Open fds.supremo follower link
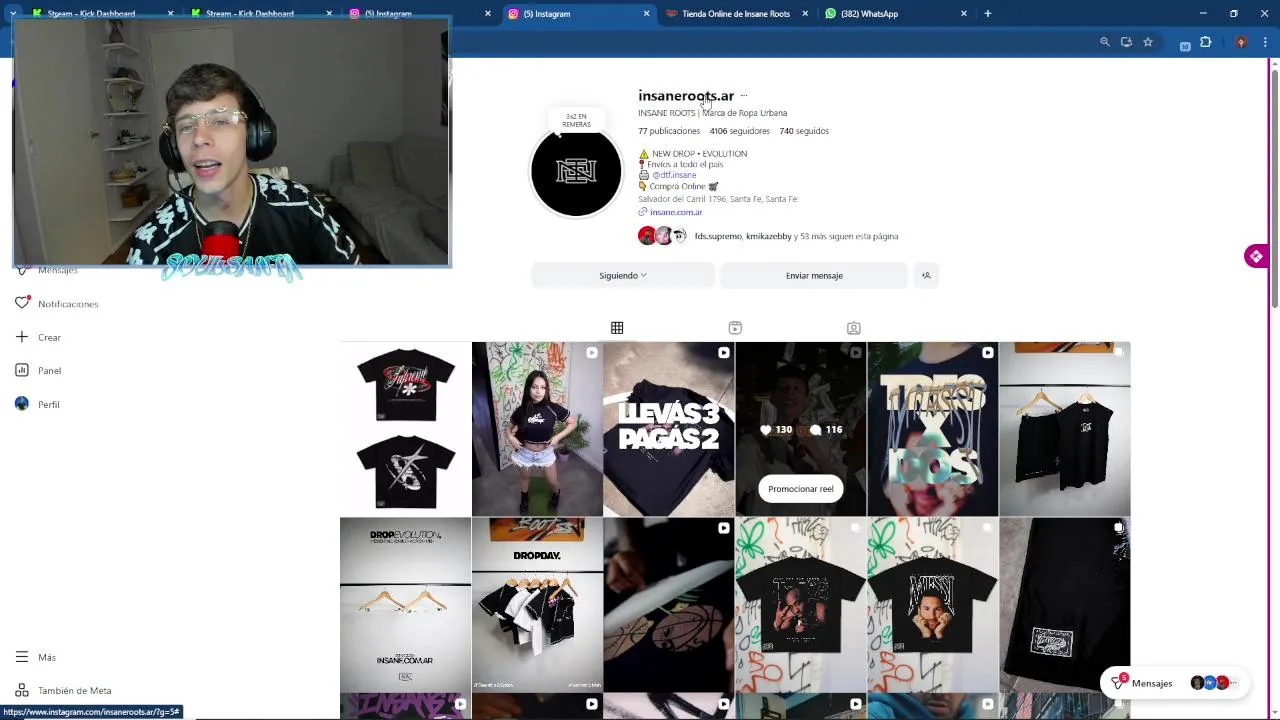This screenshot has height=720, width=1280. pyautogui.click(x=718, y=236)
